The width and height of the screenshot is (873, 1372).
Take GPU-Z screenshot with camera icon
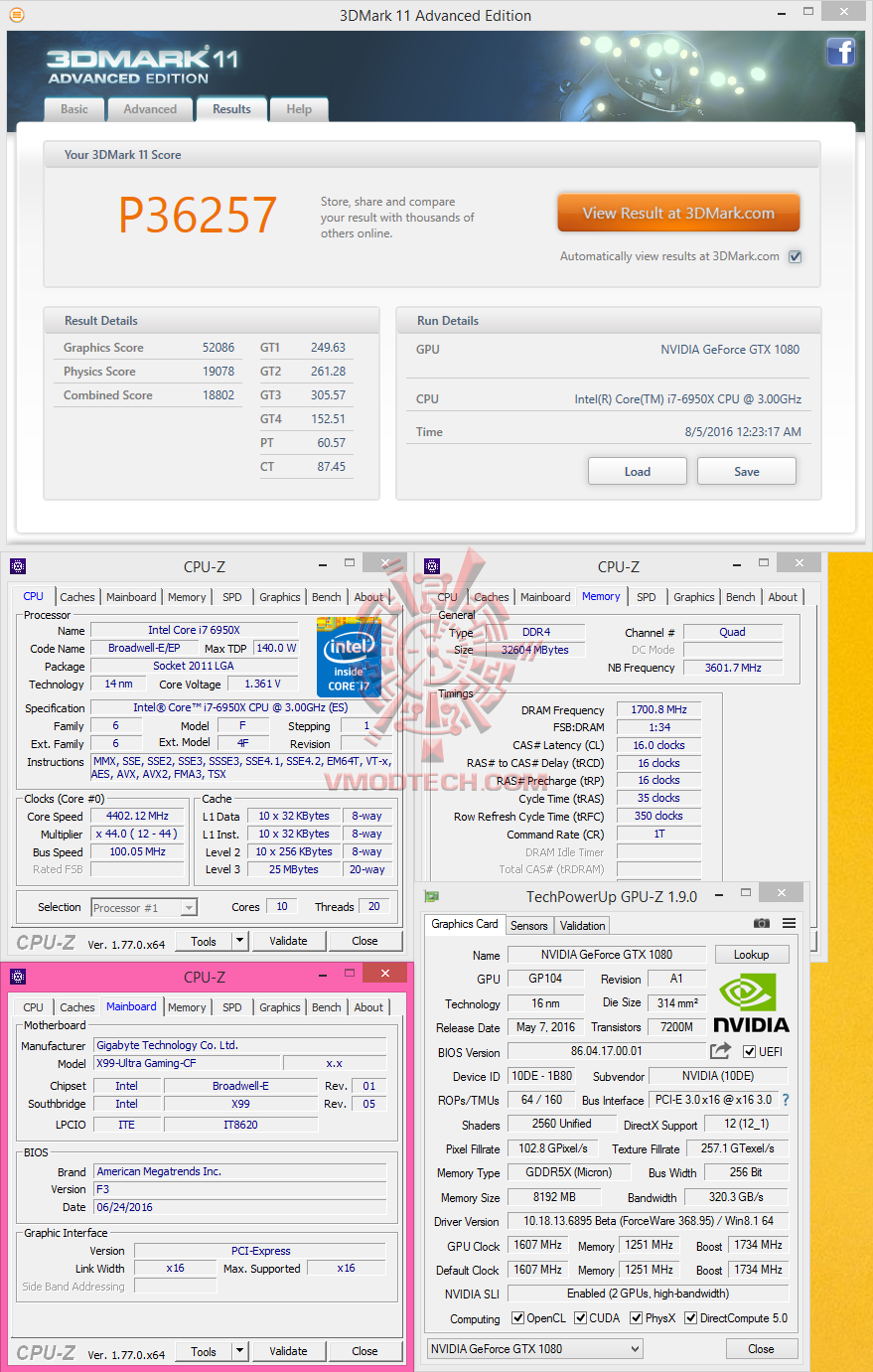click(x=762, y=923)
